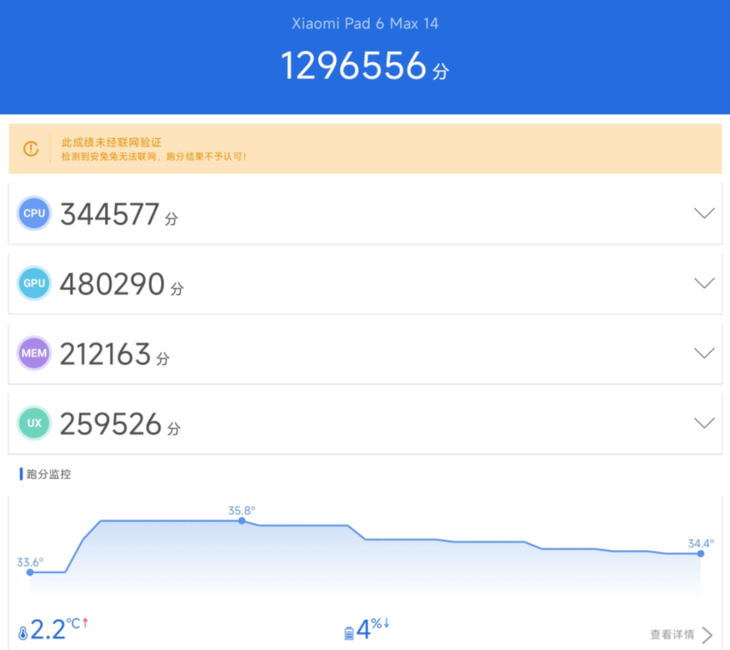Click the Xiaomi Pad 6 Max 14 title
The image size is (730, 650).
(x=365, y=23)
